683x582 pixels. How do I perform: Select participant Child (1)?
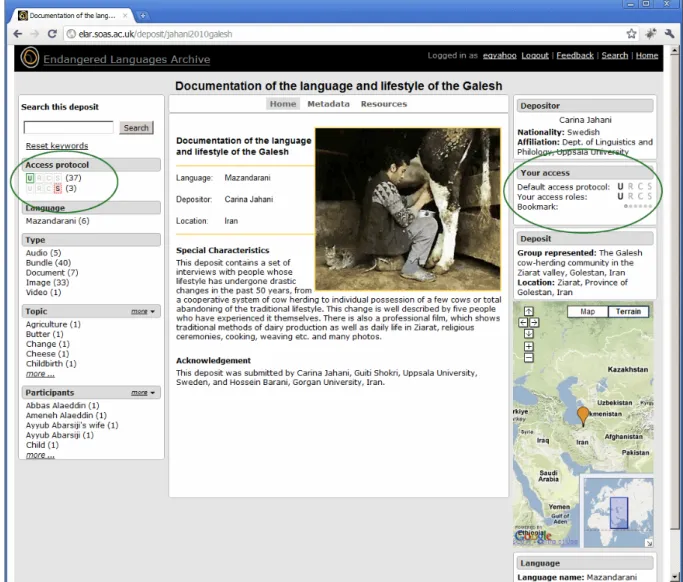tap(42, 445)
